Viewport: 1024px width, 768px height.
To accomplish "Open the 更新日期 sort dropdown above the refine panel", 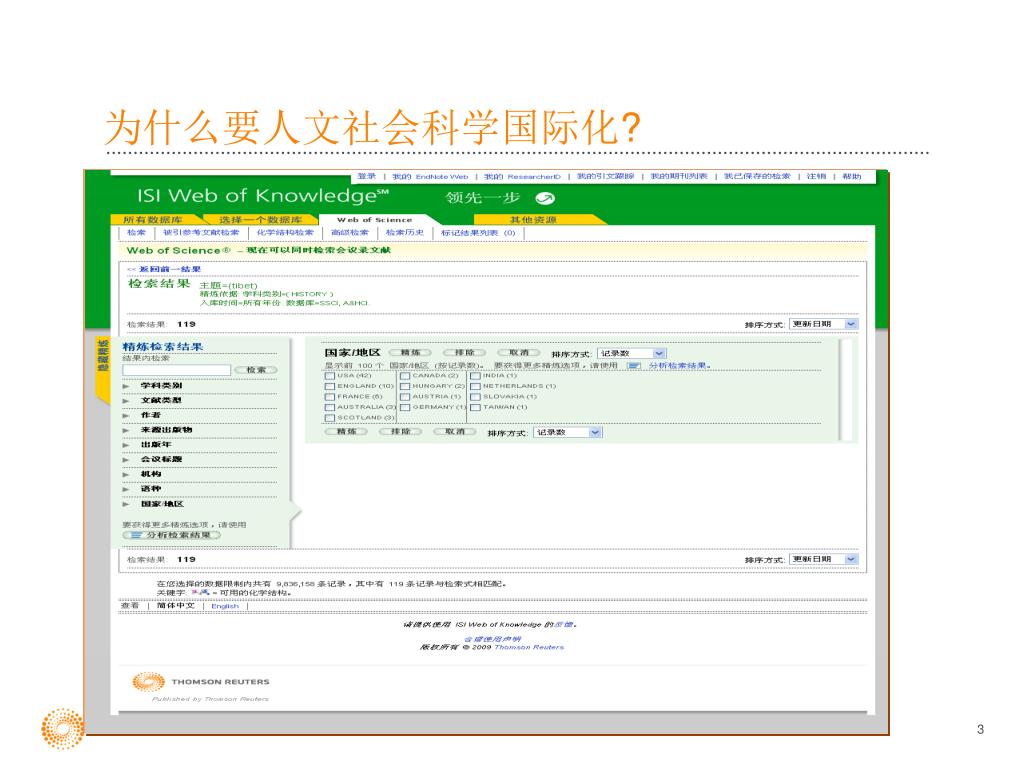I will tap(823, 324).
